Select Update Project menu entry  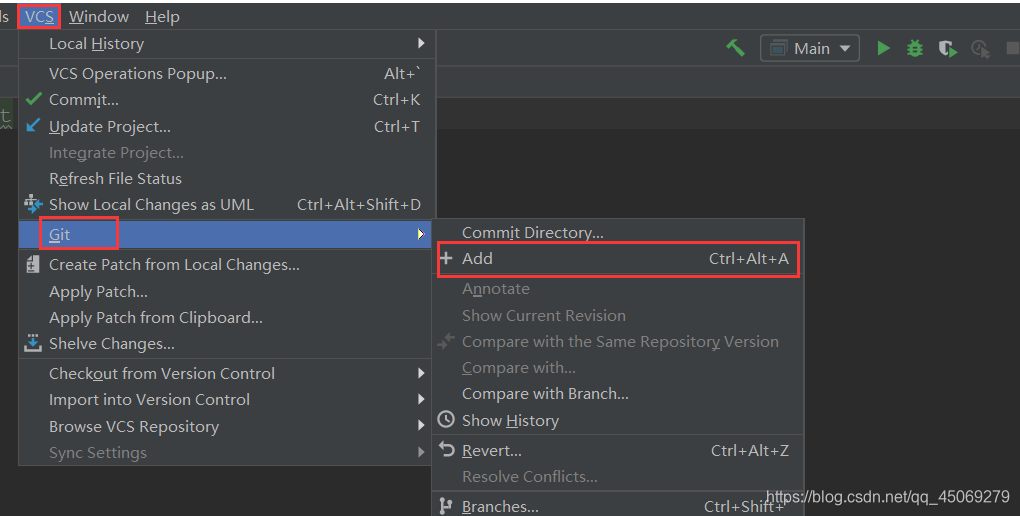[x=227, y=126]
